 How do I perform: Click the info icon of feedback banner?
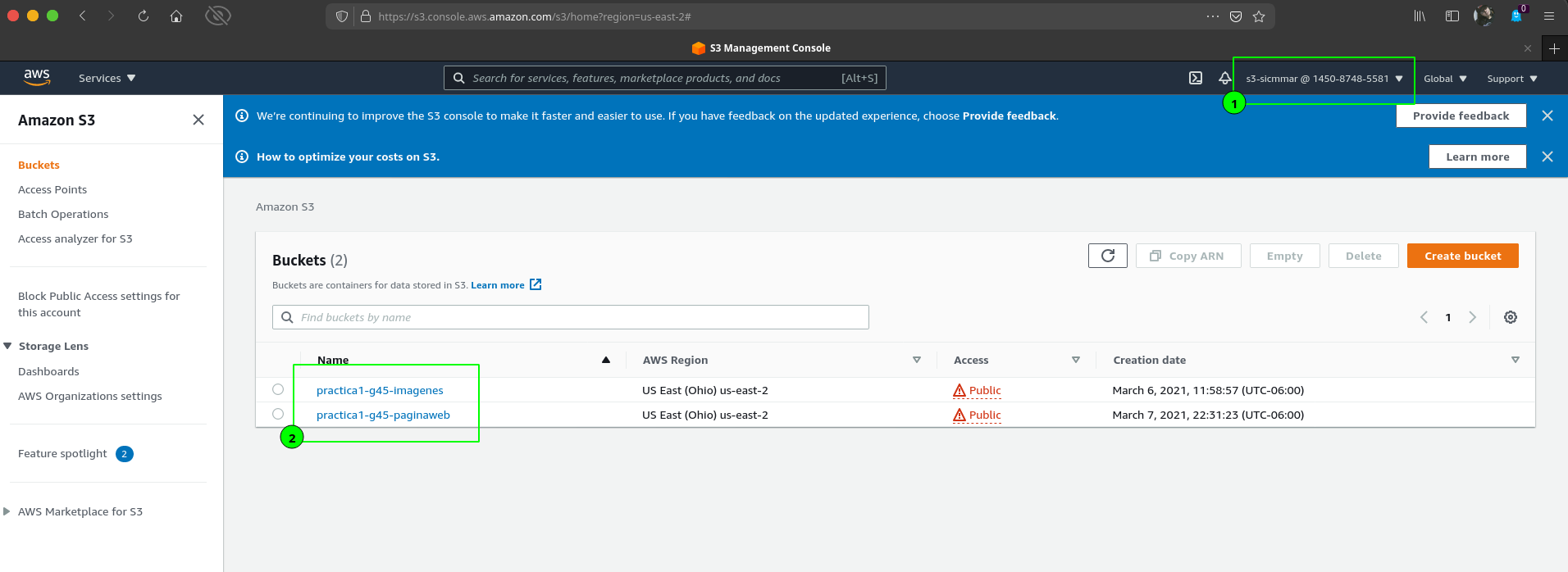242,116
